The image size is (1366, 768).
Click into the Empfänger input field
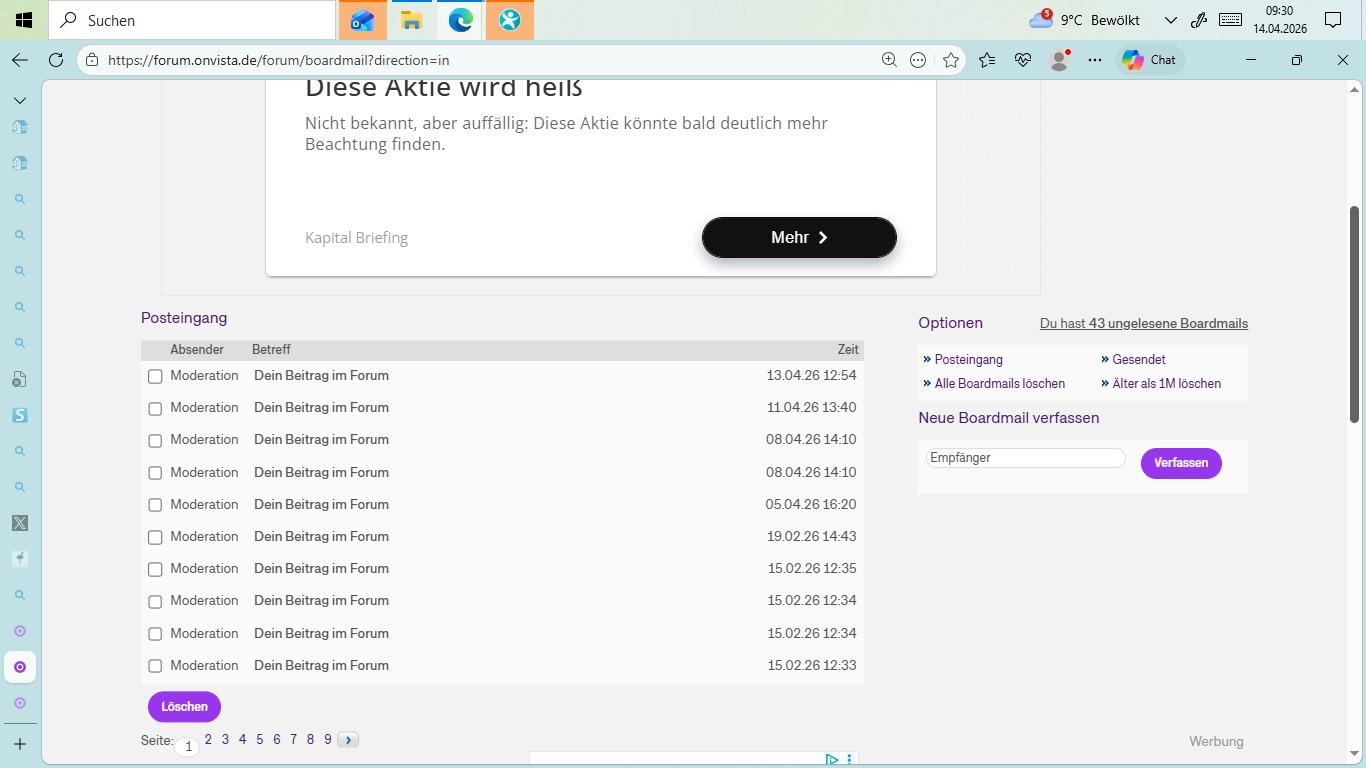[x=1025, y=458]
